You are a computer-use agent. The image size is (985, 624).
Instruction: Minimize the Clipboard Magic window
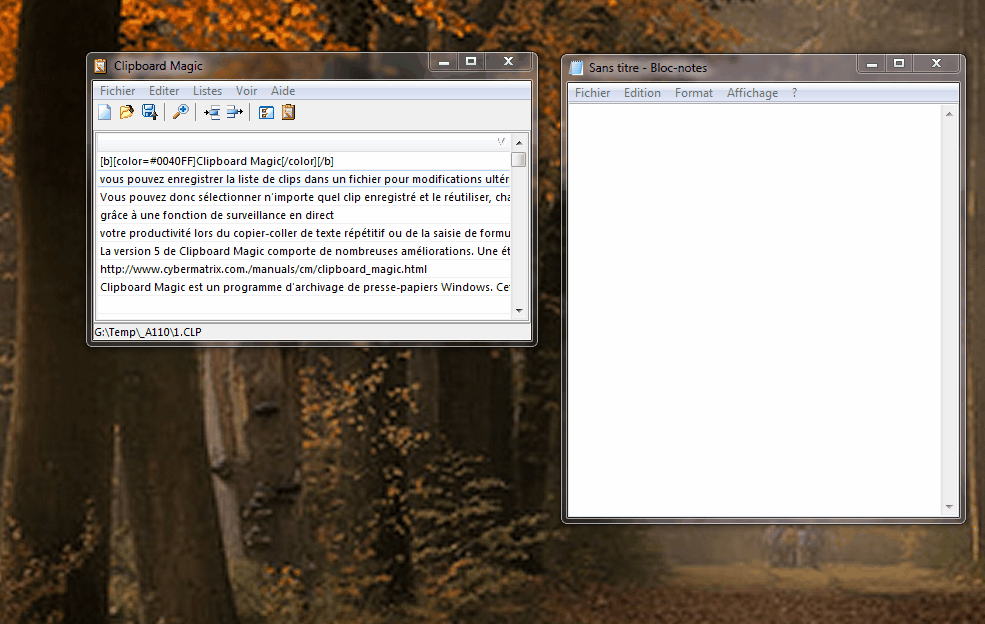444,62
